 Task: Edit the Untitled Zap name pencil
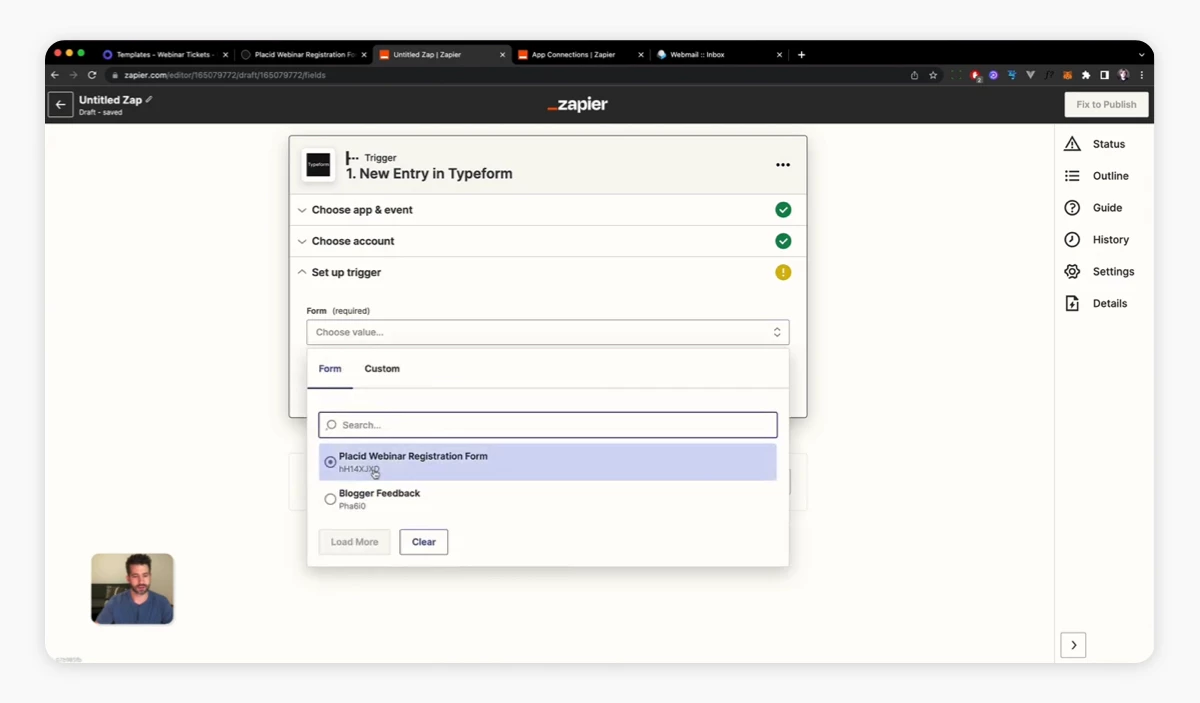(x=149, y=99)
